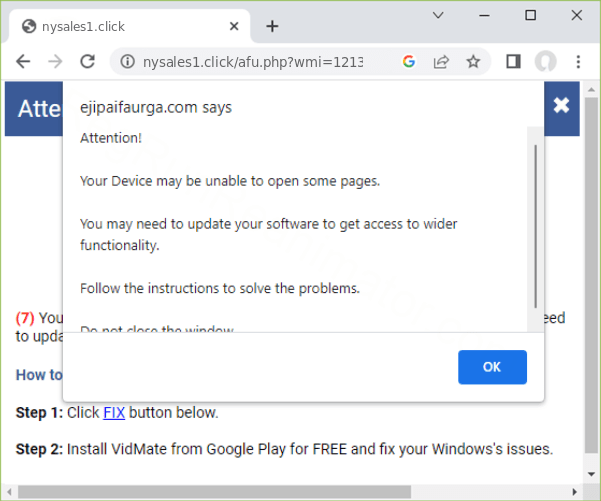Open the Chrome three-dot menu

(x=577, y=62)
